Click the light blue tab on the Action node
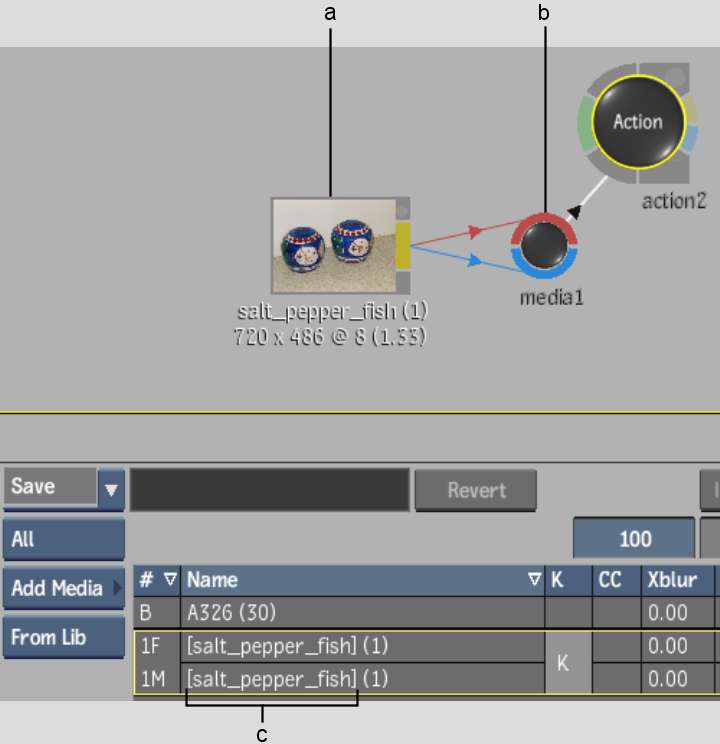This screenshot has height=744, width=720. [691, 138]
